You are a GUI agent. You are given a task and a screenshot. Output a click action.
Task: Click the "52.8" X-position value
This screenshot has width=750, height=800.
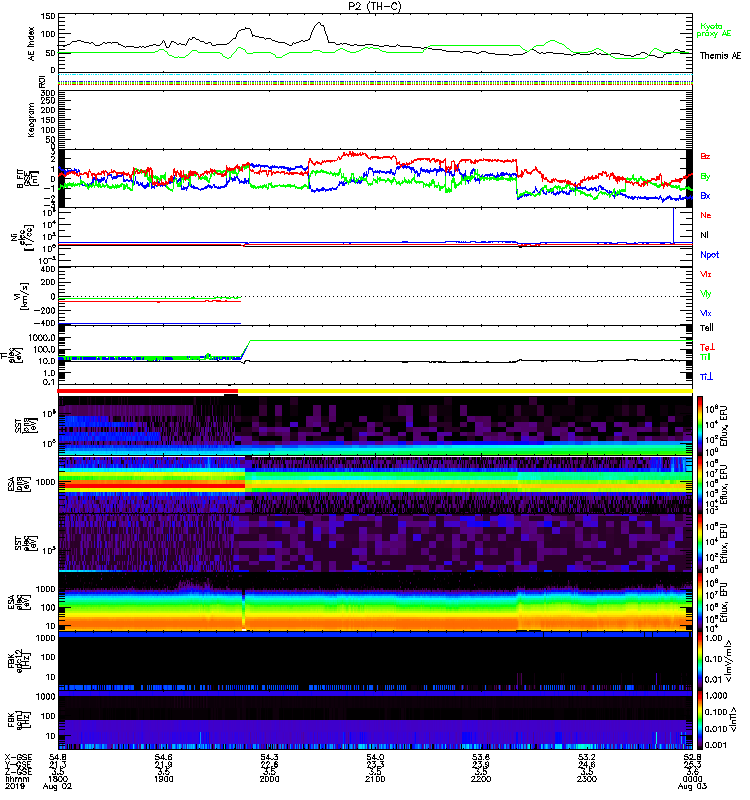point(692,757)
